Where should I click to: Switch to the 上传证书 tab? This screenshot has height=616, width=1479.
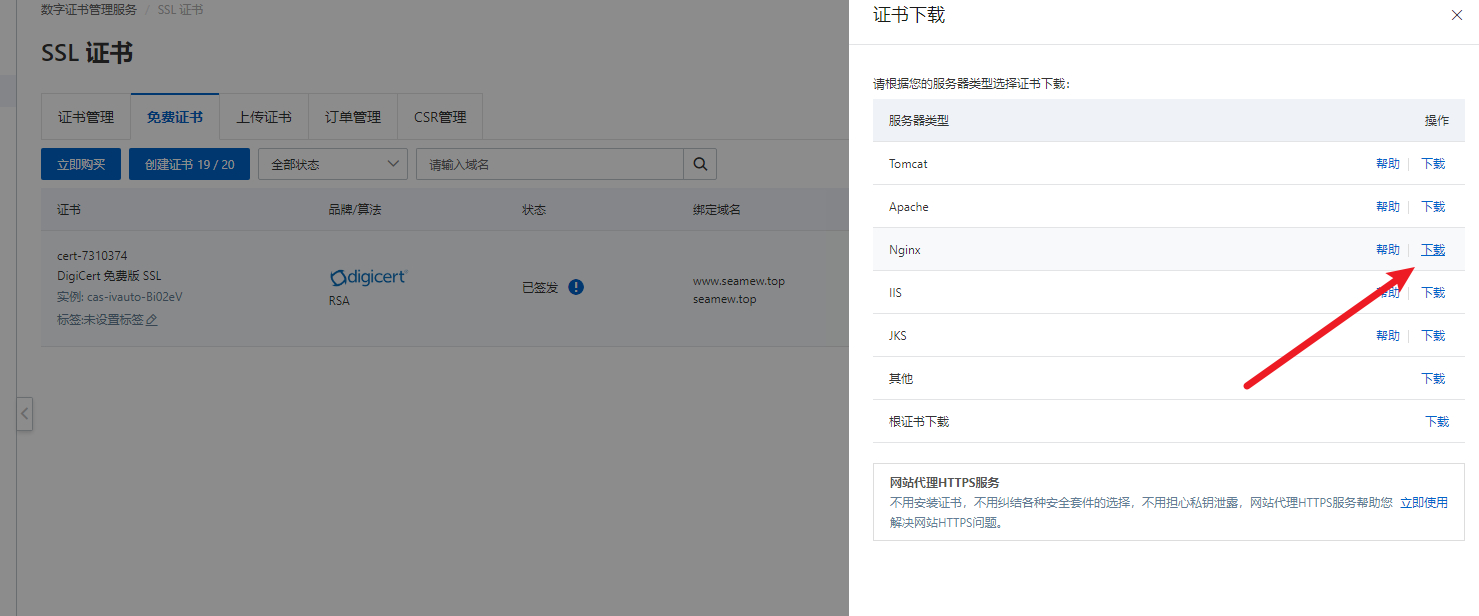pos(264,117)
